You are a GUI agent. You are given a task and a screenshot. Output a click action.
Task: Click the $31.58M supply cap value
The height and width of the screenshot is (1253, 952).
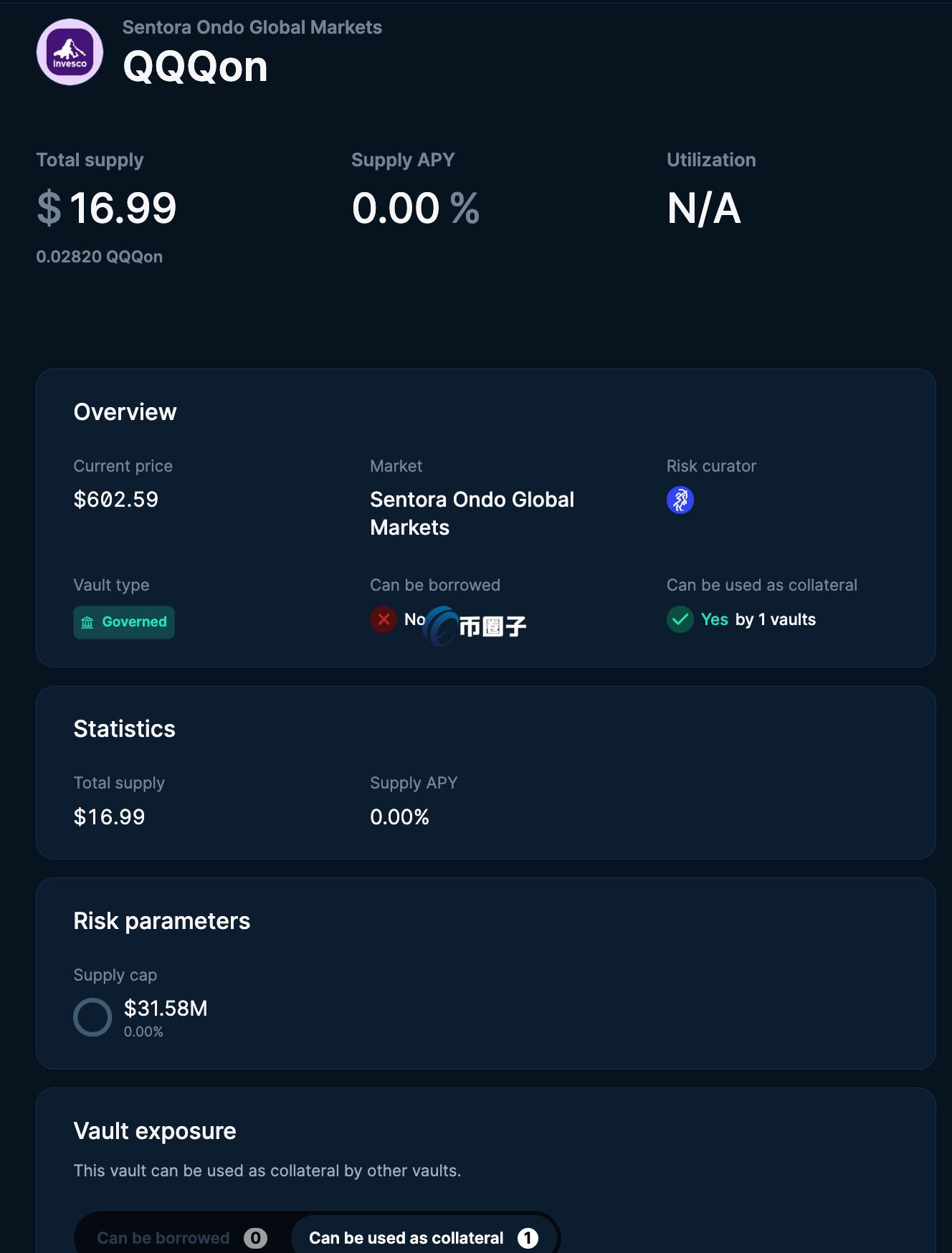(x=166, y=1009)
